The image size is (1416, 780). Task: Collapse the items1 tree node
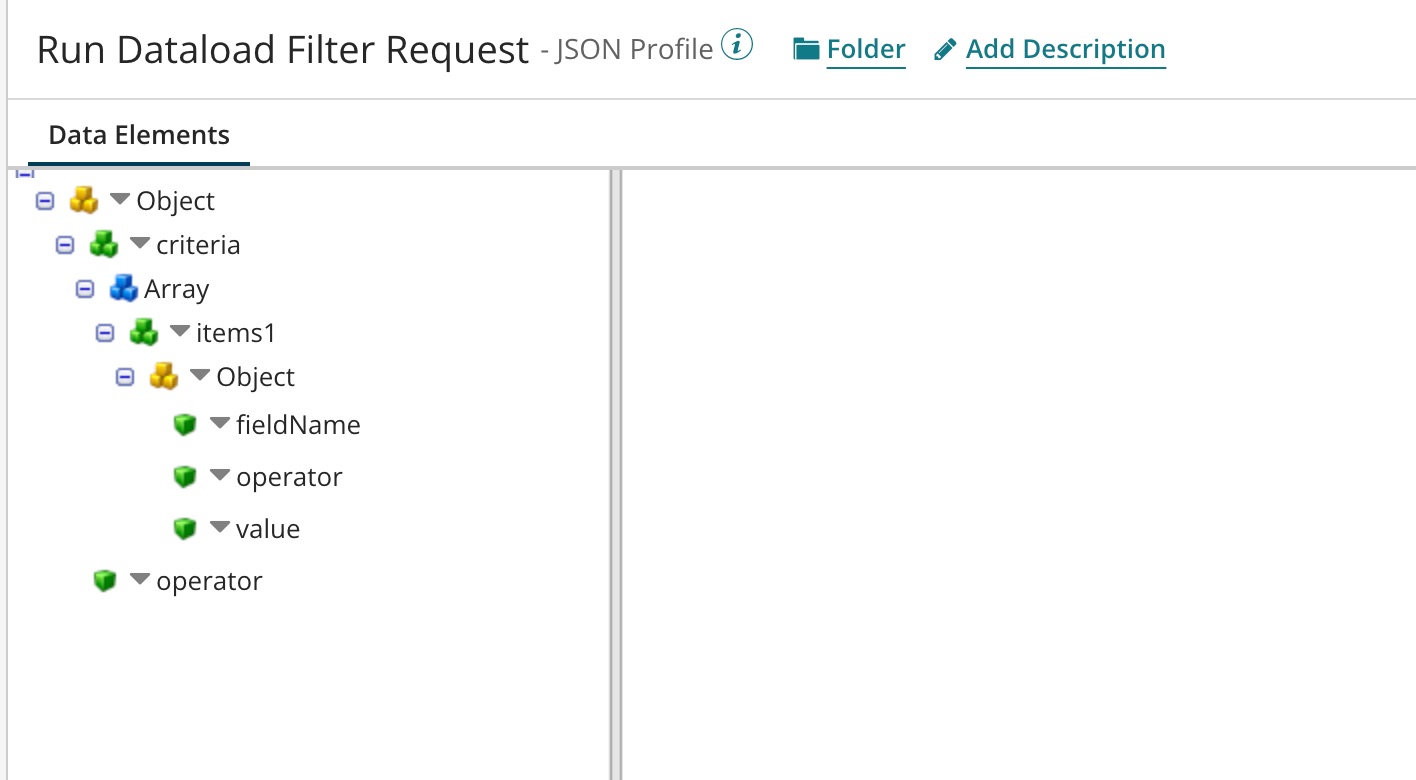(105, 333)
